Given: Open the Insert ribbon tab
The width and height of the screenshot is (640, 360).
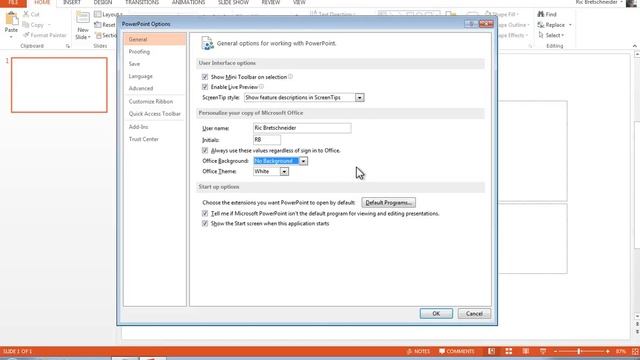Looking at the screenshot, I should coord(72,2).
